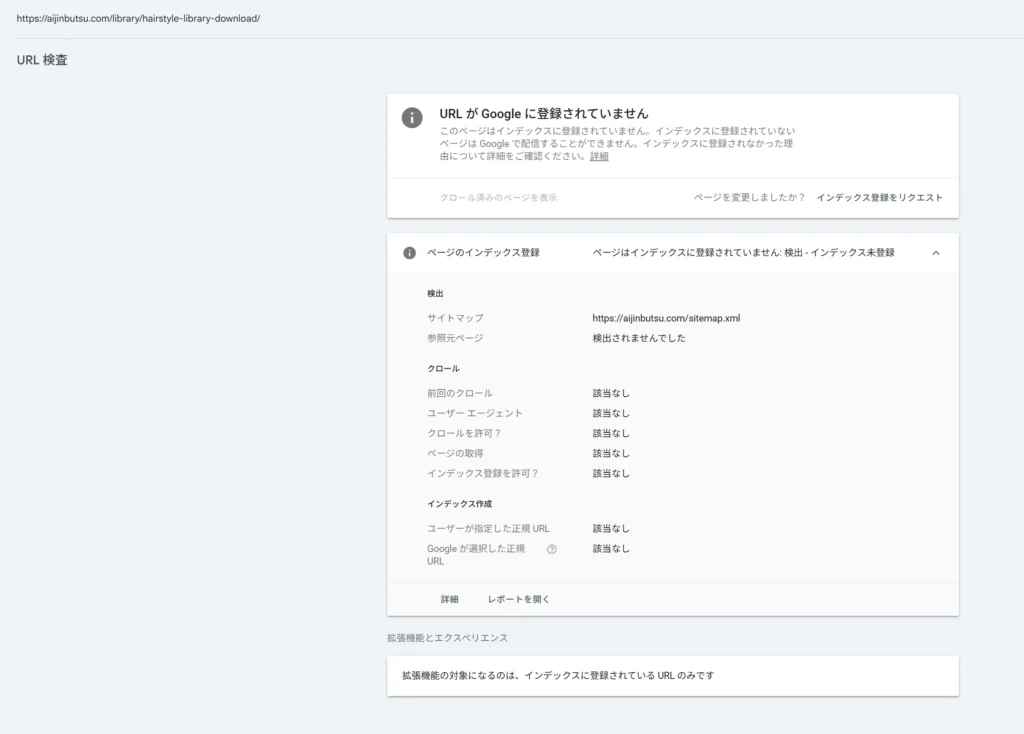Click インデックス登録をリクエスト
Screen dimensions: 1024x734
tap(879, 197)
